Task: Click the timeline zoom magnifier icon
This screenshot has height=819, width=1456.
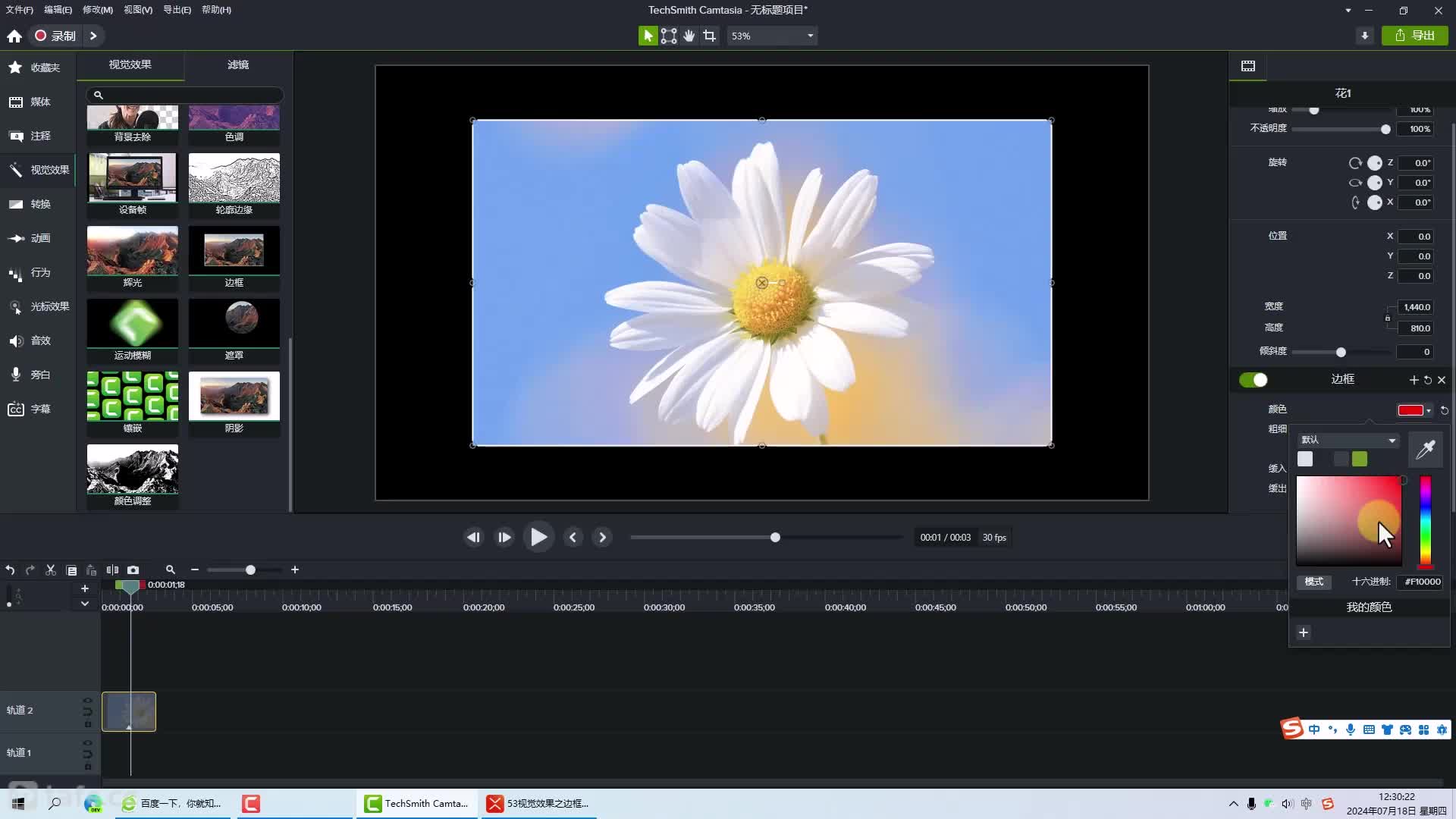Action: (x=171, y=570)
